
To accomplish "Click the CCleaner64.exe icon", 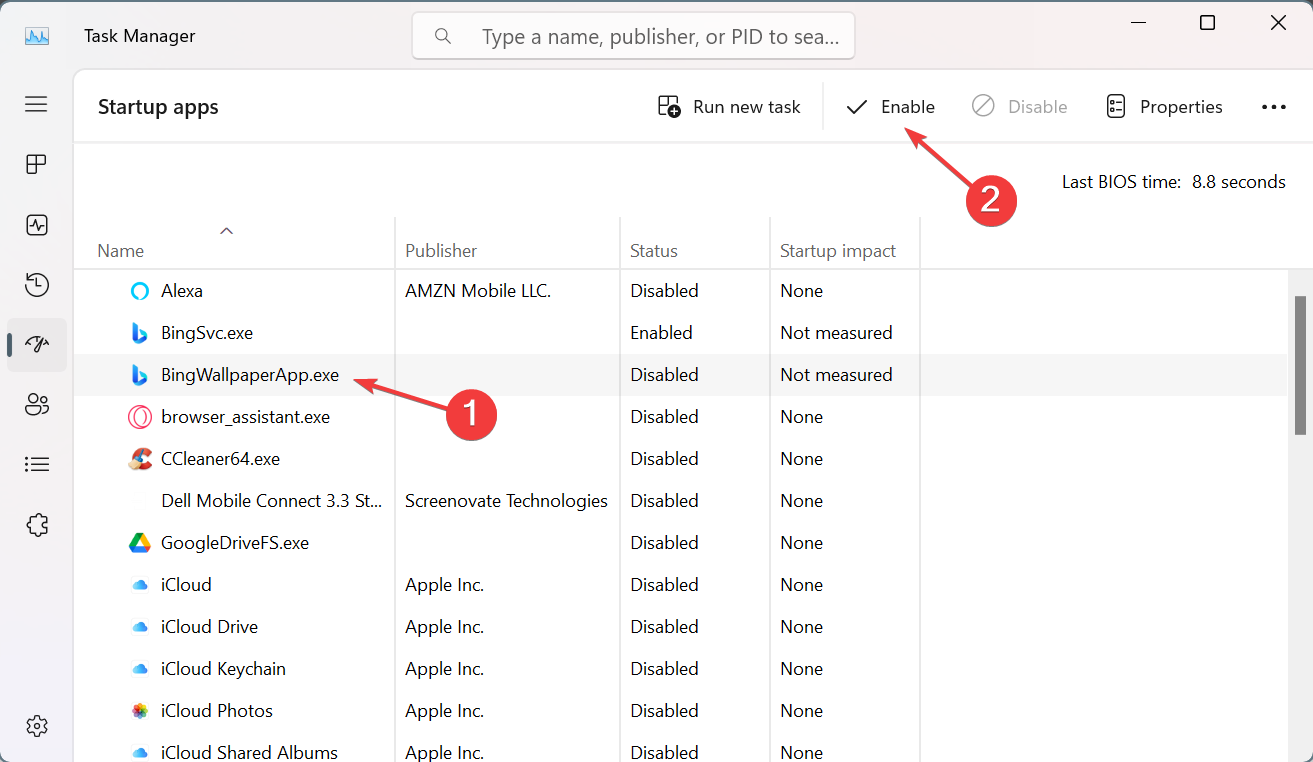I will point(139,459).
